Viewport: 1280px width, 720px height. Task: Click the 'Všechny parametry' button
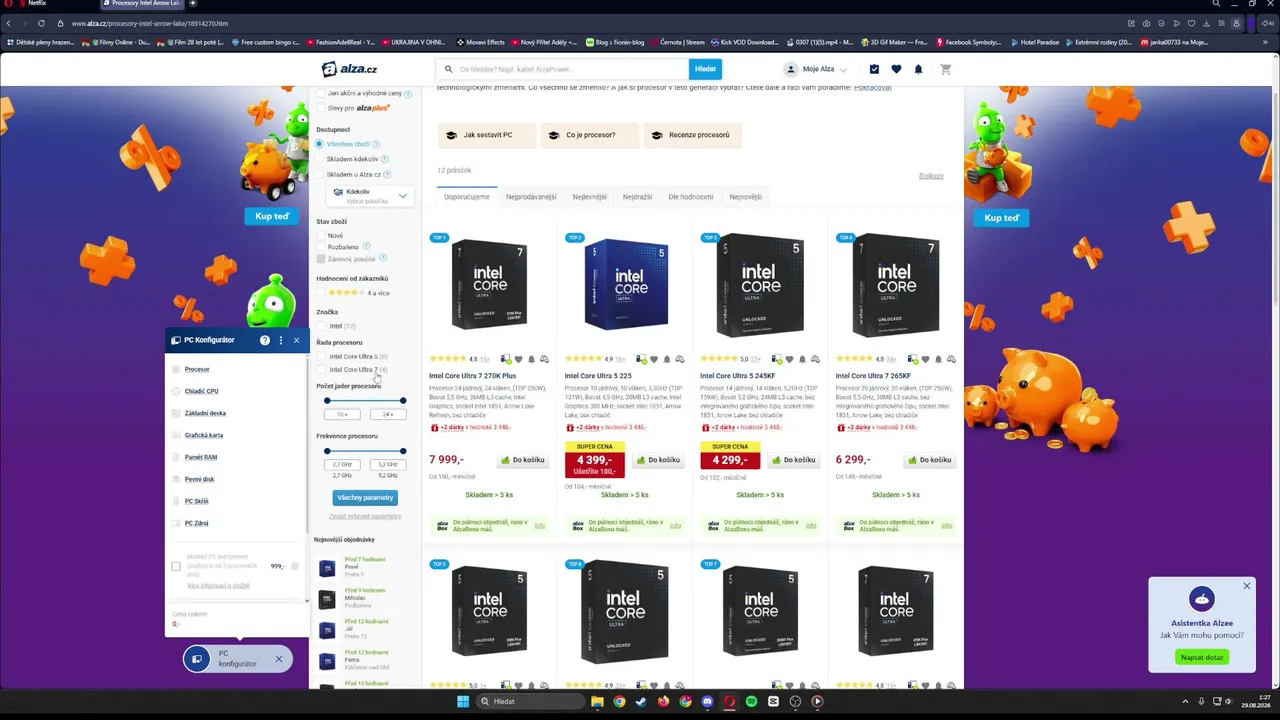pyautogui.click(x=365, y=497)
